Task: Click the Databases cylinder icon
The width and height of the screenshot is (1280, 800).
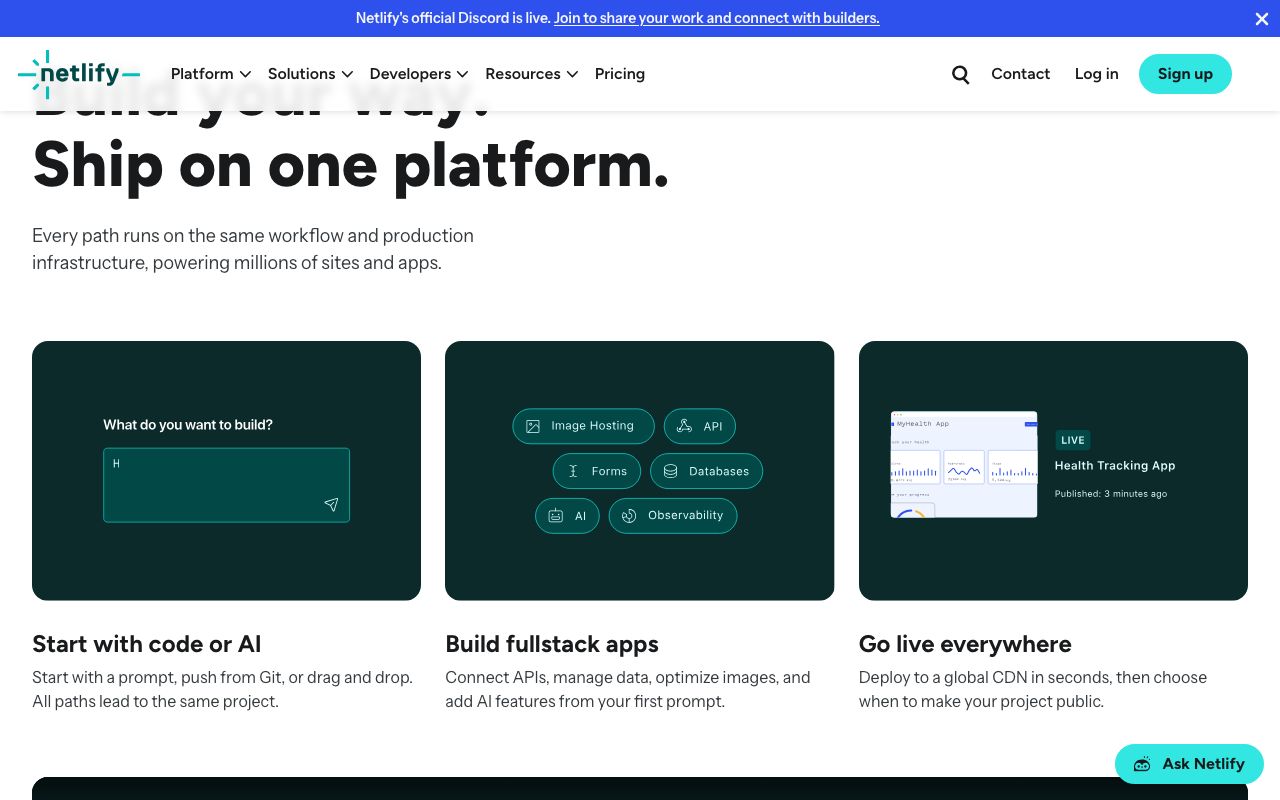Action: pyautogui.click(x=670, y=471)
